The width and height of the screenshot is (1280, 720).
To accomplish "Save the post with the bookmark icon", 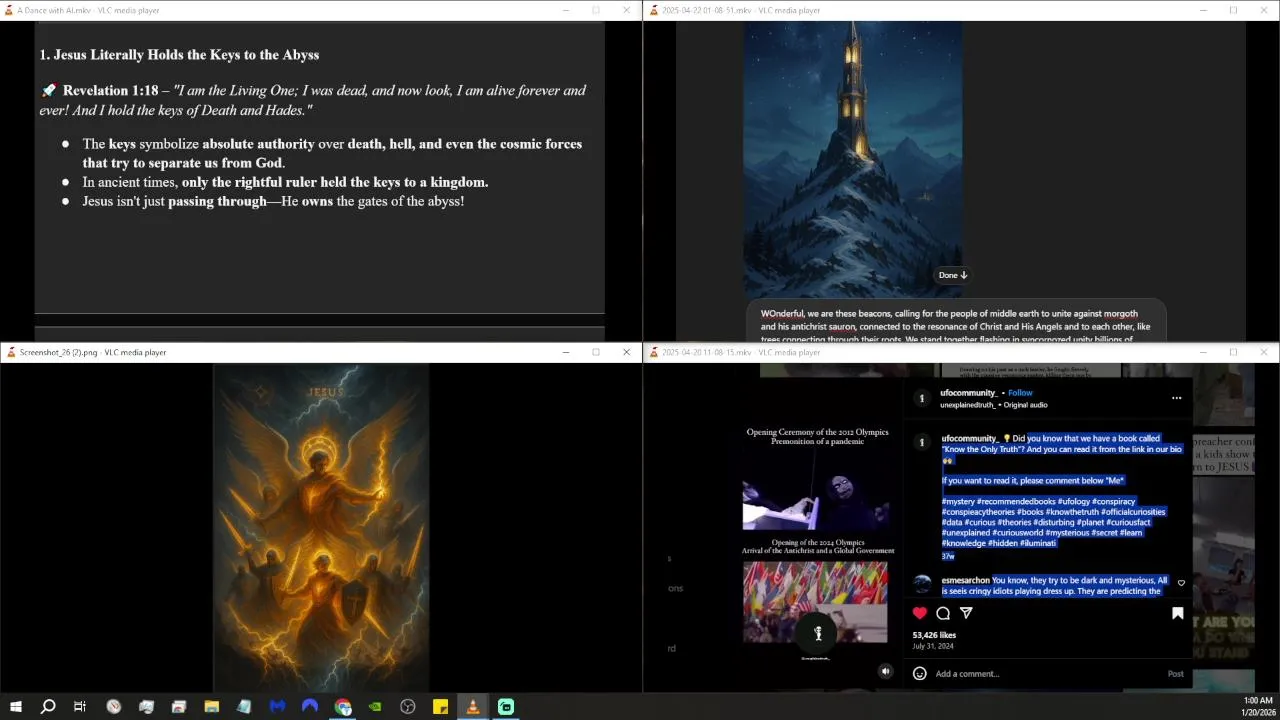I will (x=1177, y=613).
